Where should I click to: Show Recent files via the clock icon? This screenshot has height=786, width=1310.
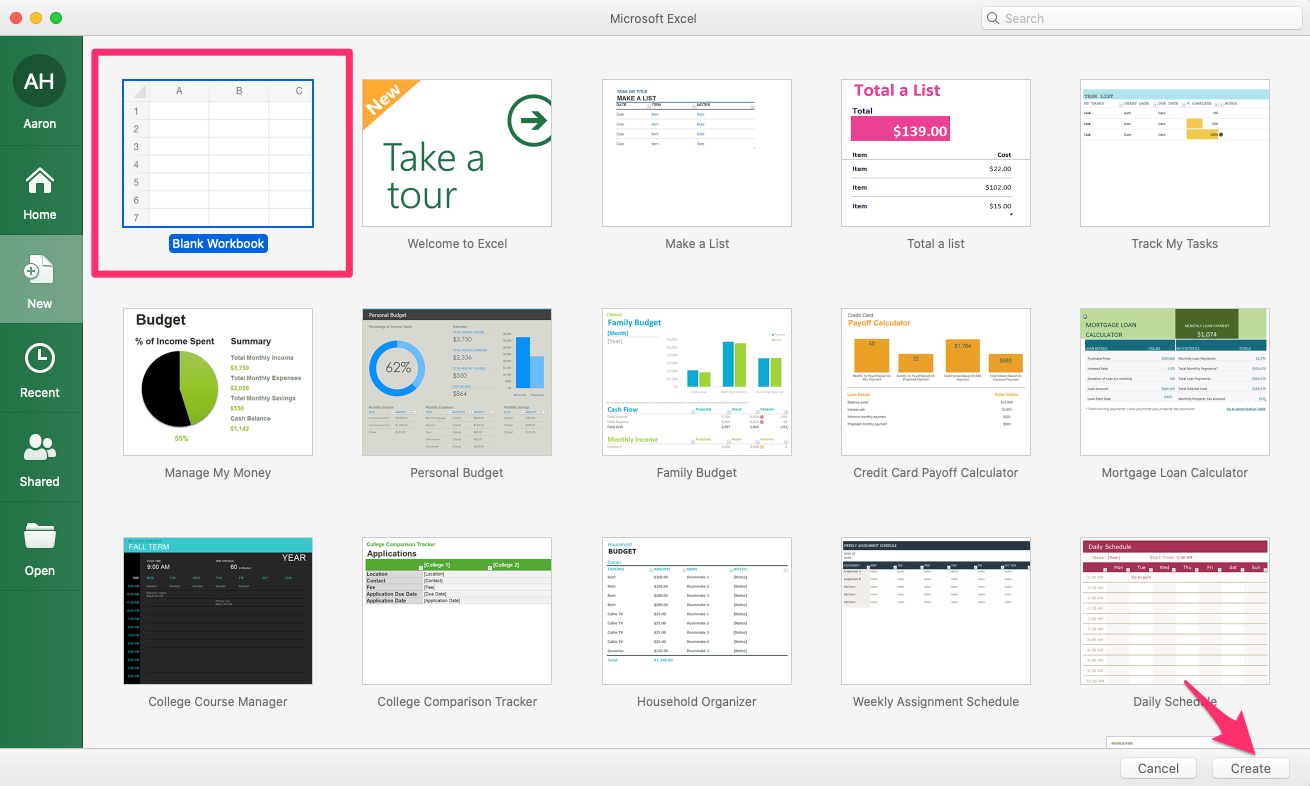point(40,359)
